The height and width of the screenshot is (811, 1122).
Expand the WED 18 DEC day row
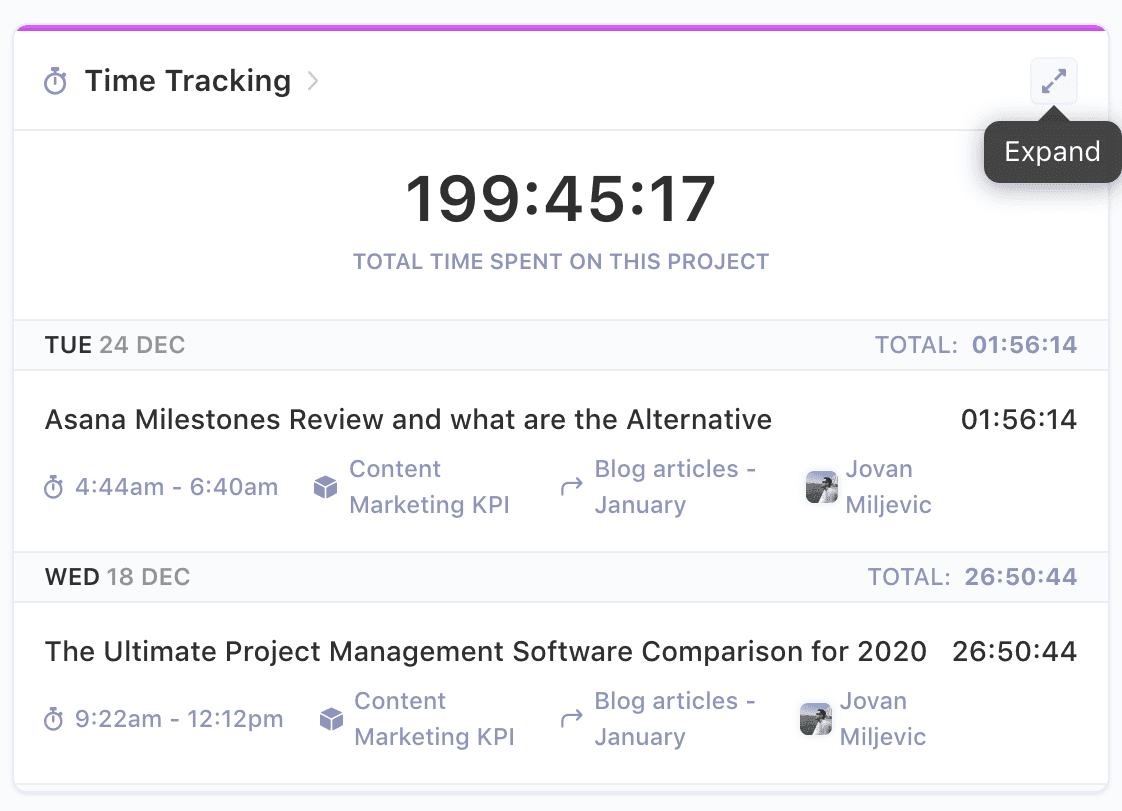(x=116, y=577)
